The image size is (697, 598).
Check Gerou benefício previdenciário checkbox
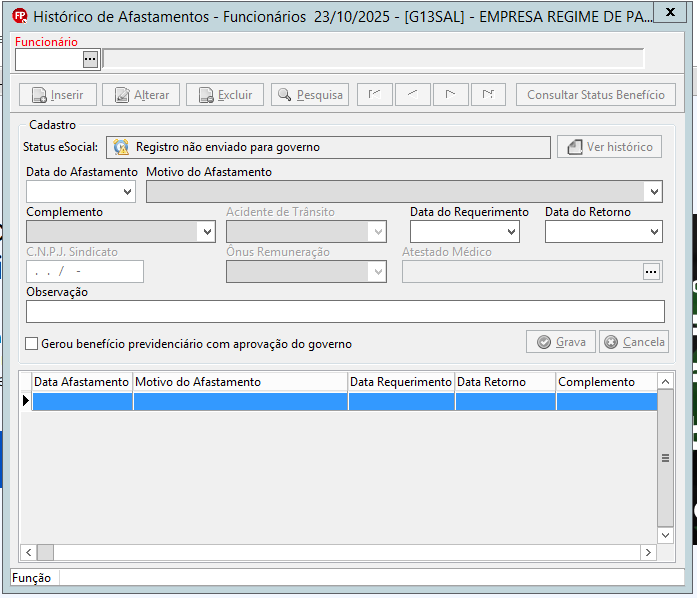32,344
